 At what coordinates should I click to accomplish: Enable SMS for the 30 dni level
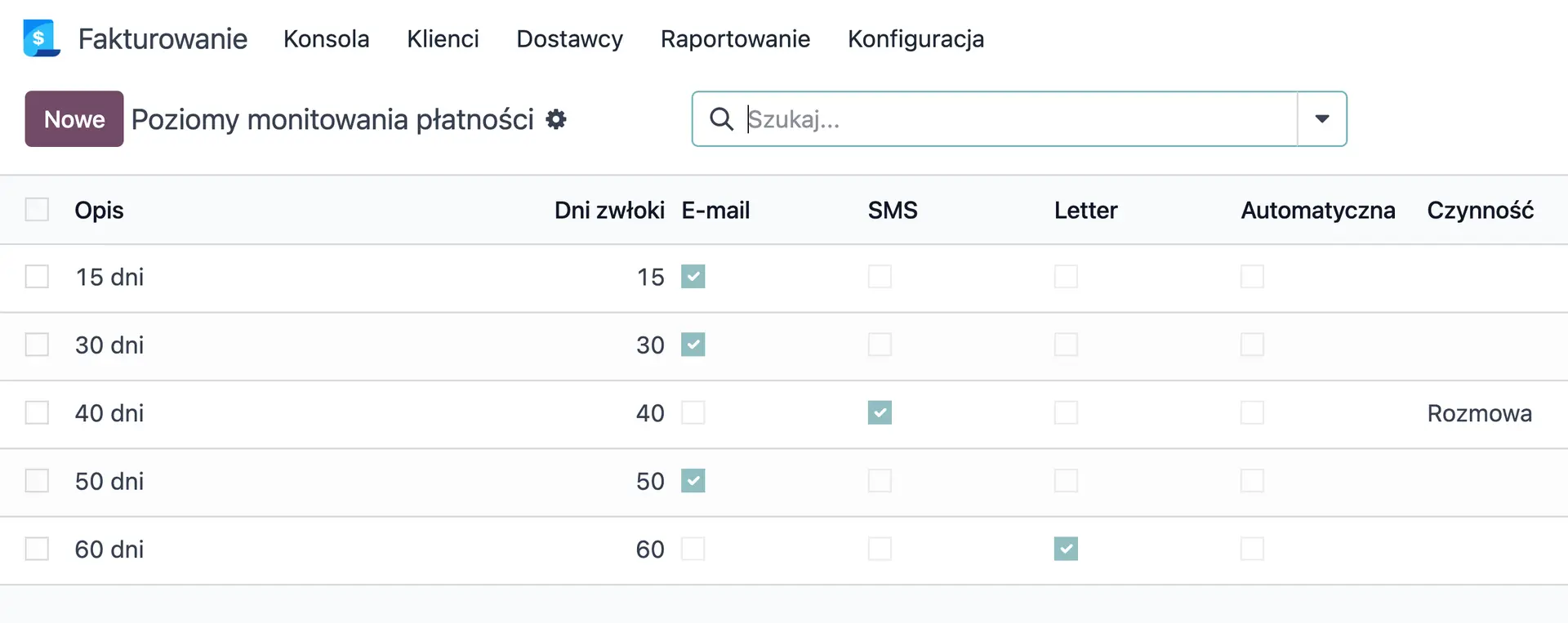pos(879,345)
